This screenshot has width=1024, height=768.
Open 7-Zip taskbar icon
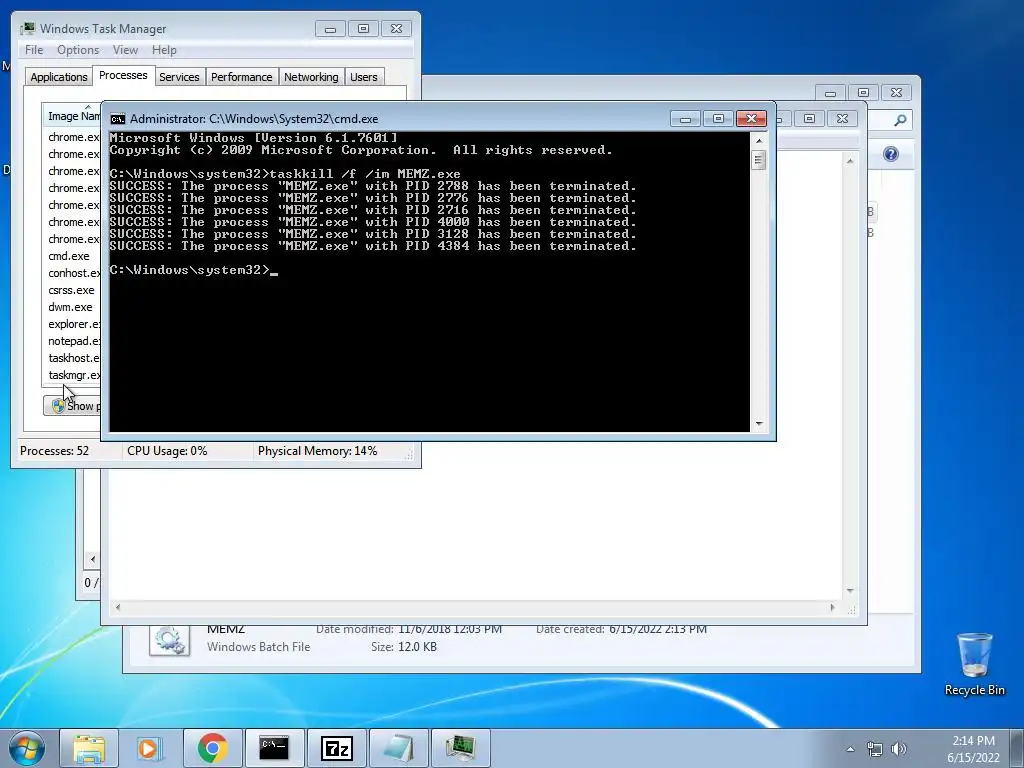336,748
